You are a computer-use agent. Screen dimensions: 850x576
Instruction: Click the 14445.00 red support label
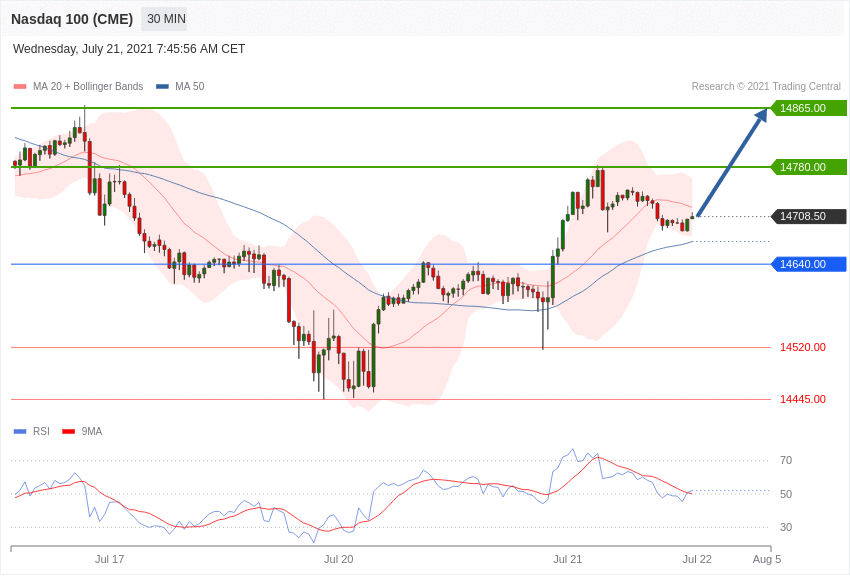(803, 399)
